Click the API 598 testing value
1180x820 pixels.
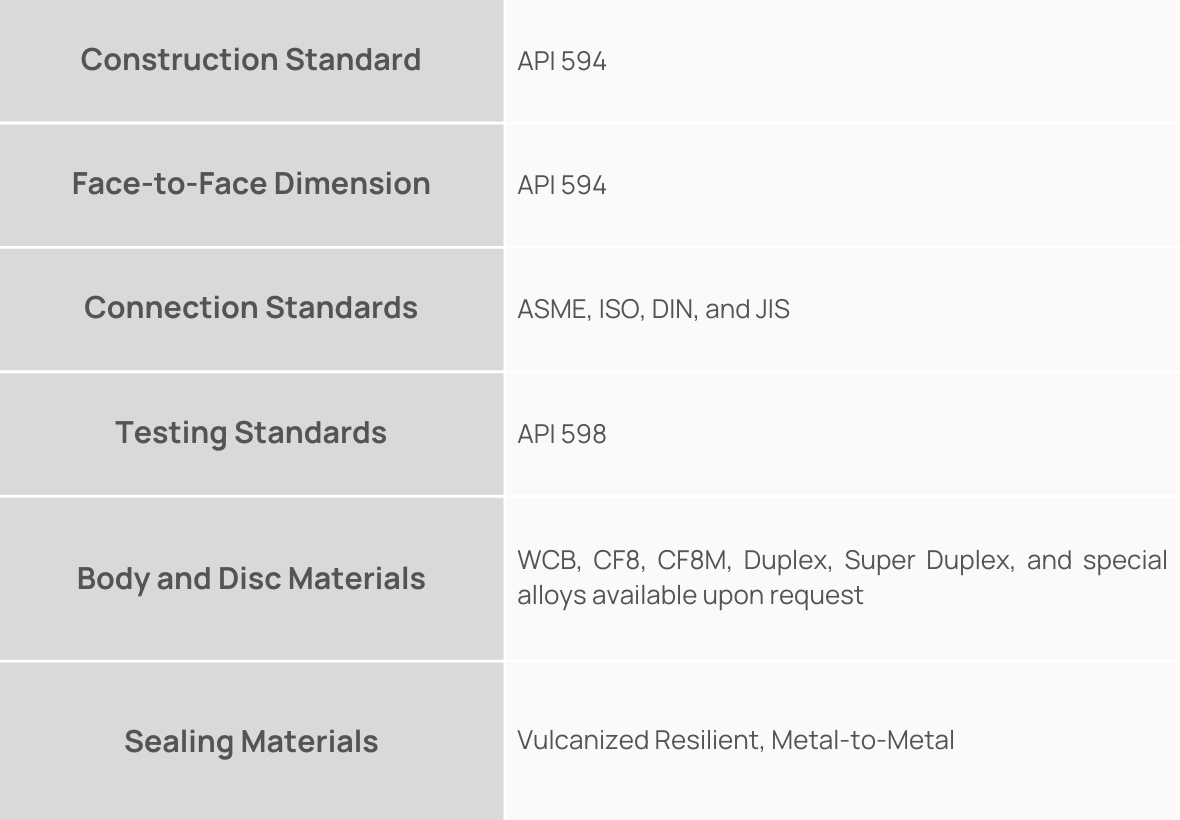pos(562,435)
